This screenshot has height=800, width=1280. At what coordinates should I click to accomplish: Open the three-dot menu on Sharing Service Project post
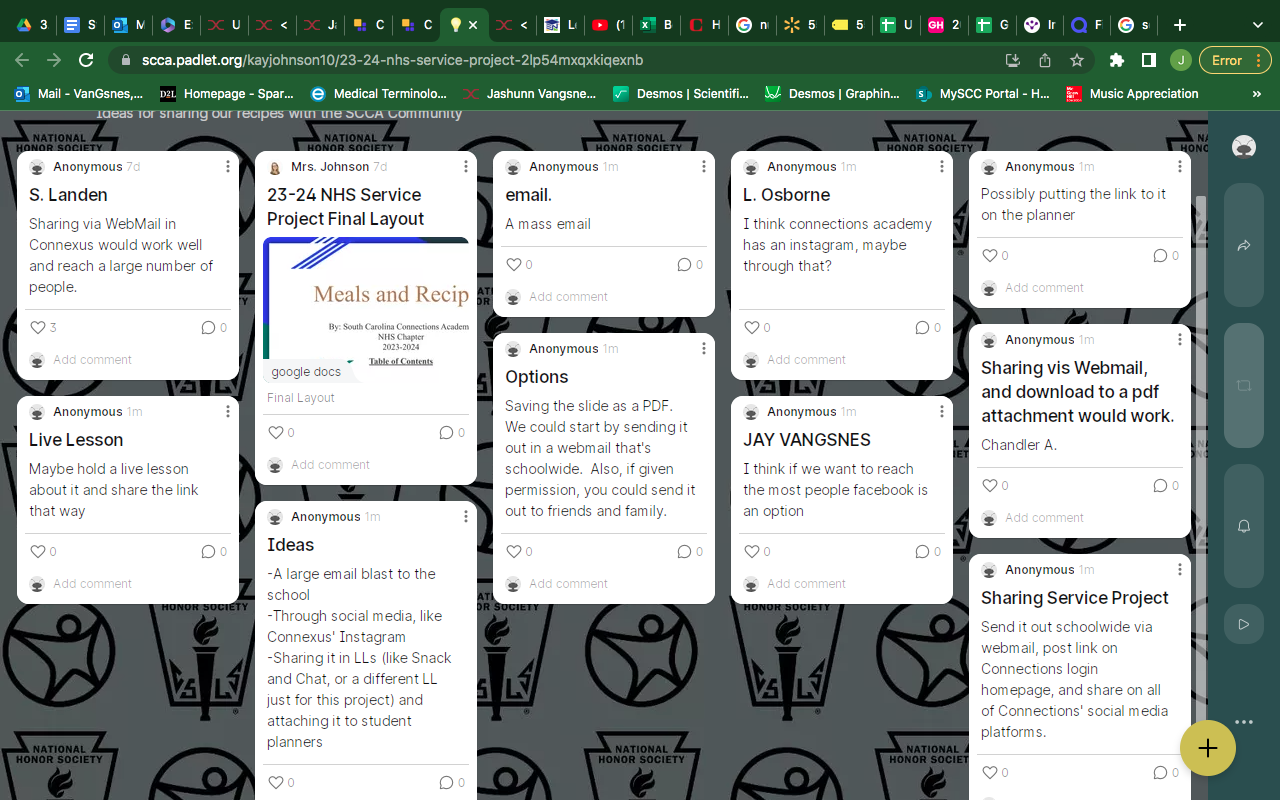1180,569
